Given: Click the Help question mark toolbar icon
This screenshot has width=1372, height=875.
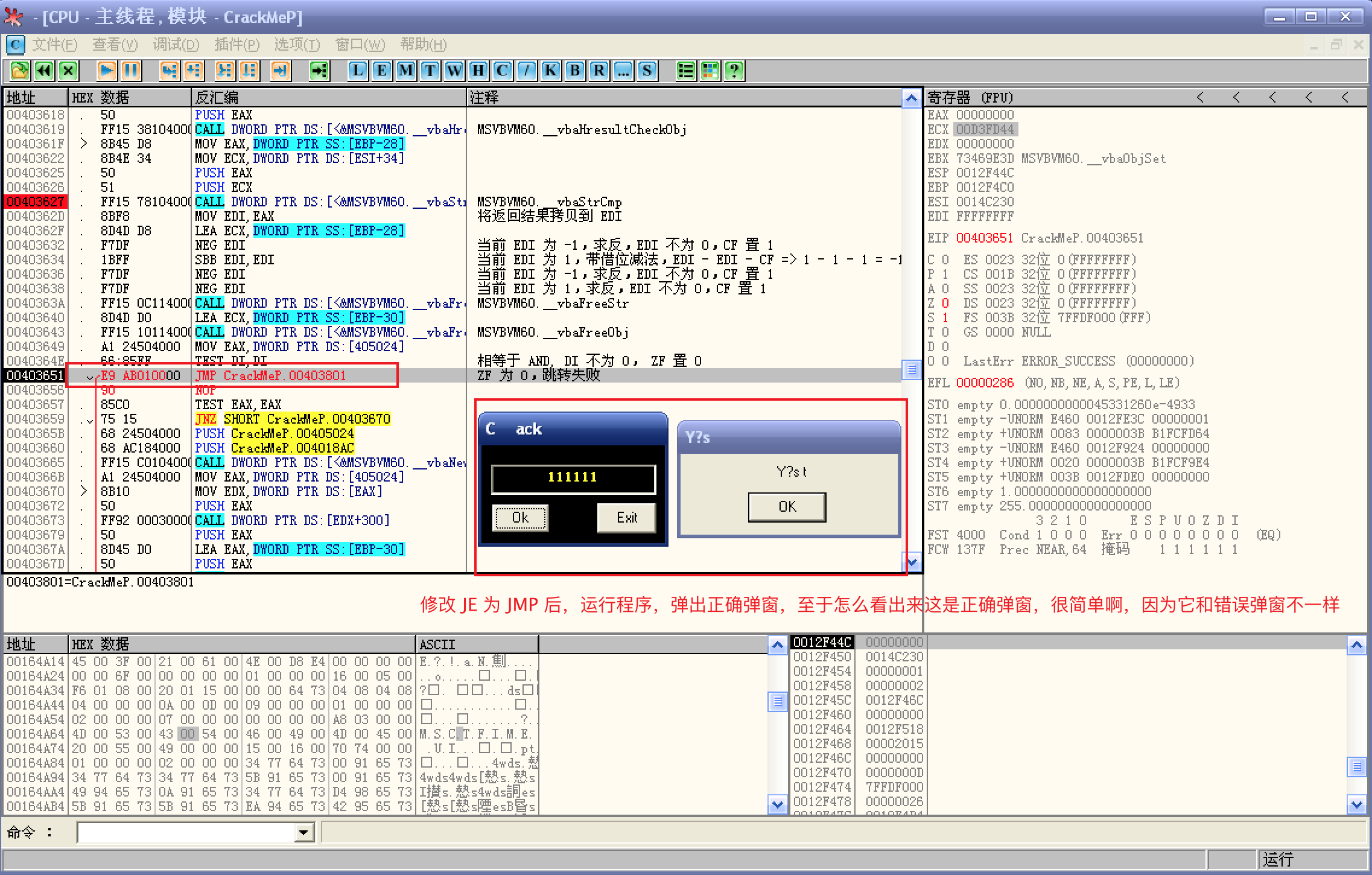Looking at the screenshot, I should tap(734, 71).
